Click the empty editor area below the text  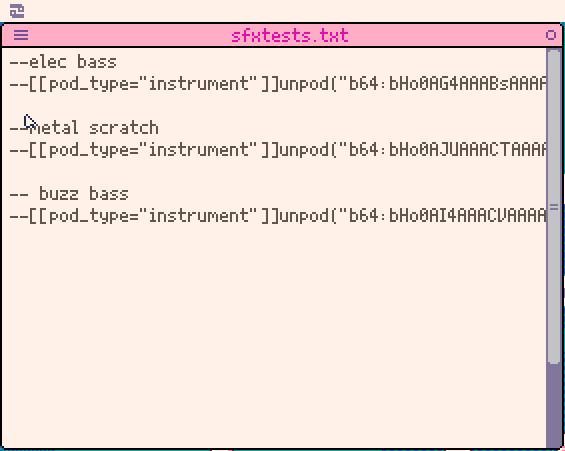click(x=274, y=335)
